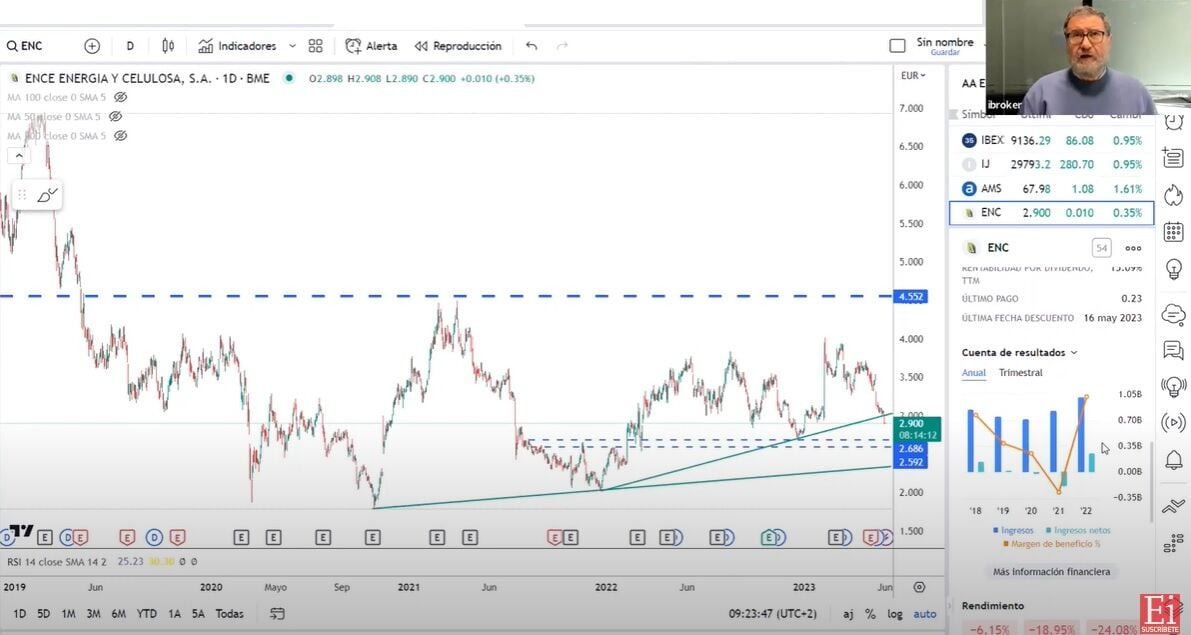Image resolution: width=1191 pixels, height=635 pixels.
Task: Click the green status dot next to the symbol title
Action: 289,78
